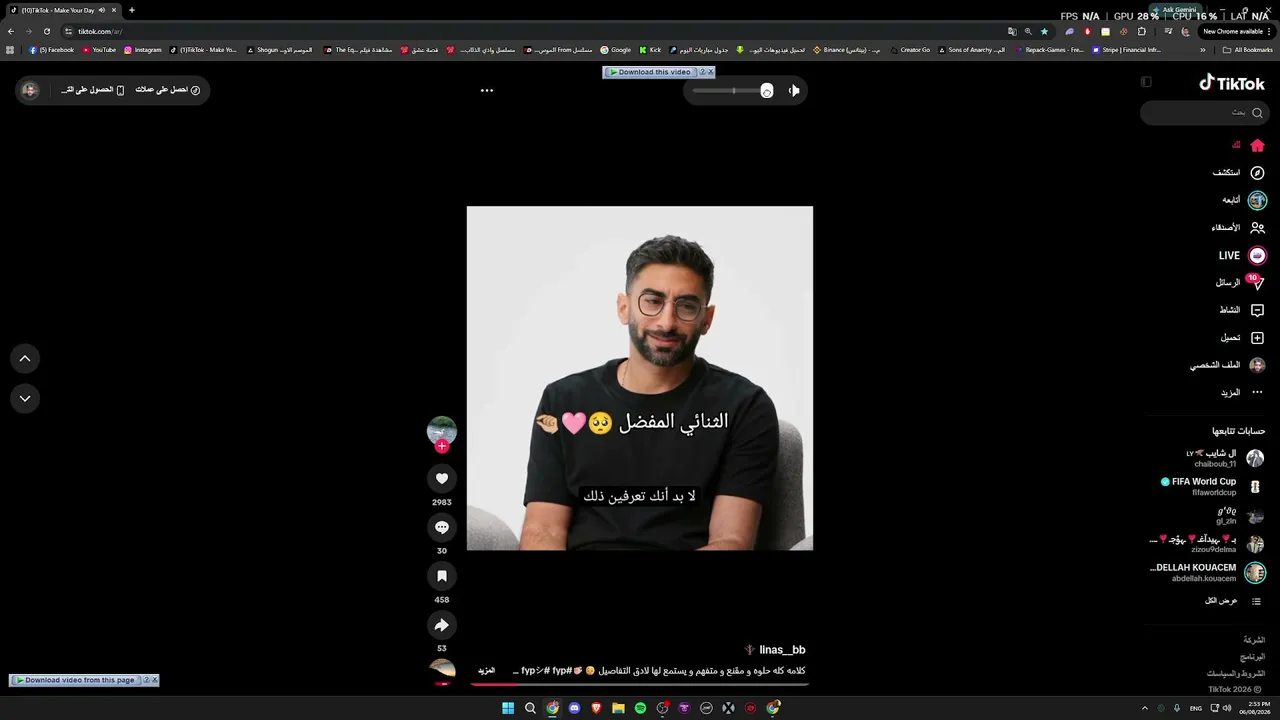The width and height of the screenshot is (1280, 720).
Task: Click the Upload plus icon
Action: (x=1257, y=338)
